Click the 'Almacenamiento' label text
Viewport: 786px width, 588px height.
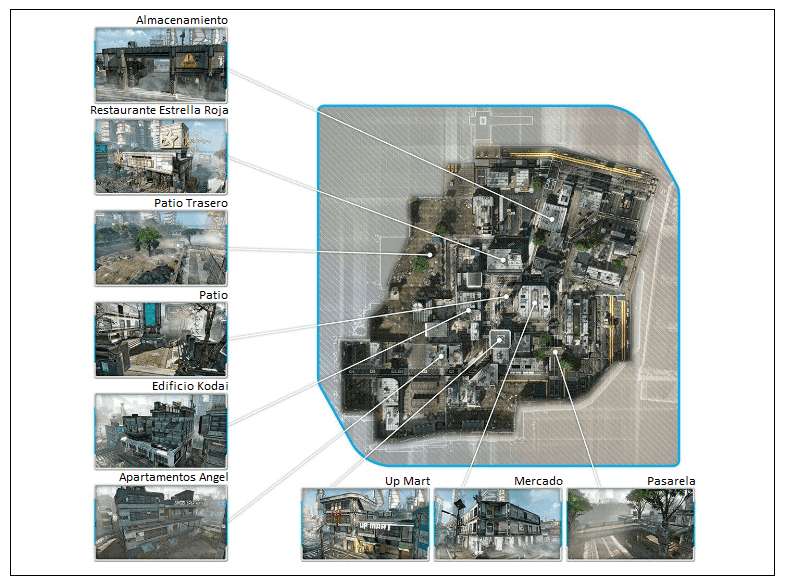pos(182,20)
